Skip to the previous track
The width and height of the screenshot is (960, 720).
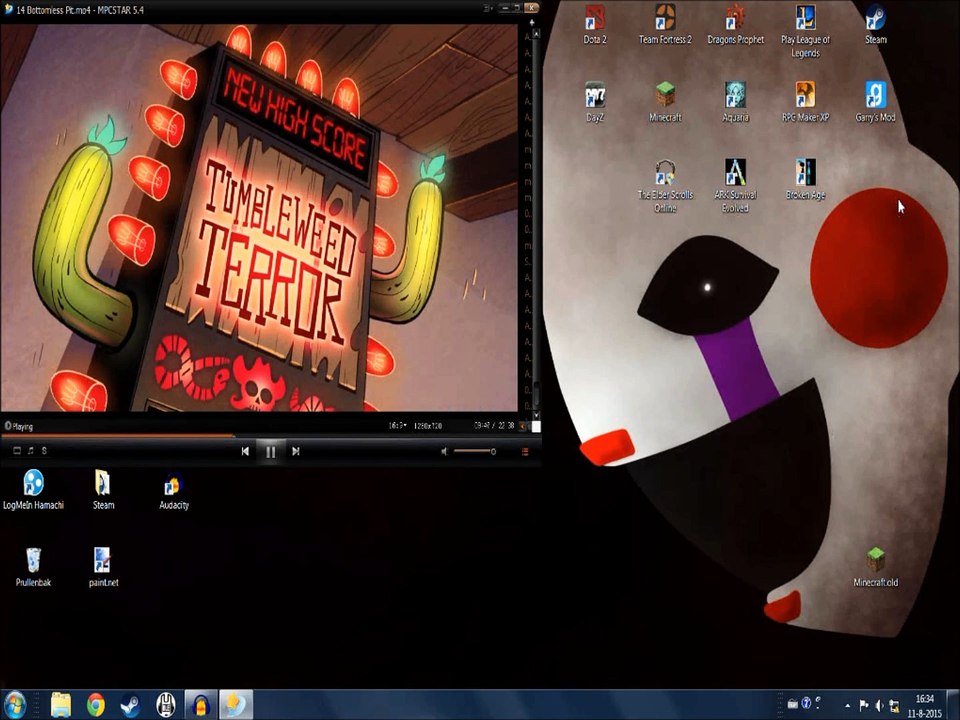pyautogui.click(x=245, y=451)
